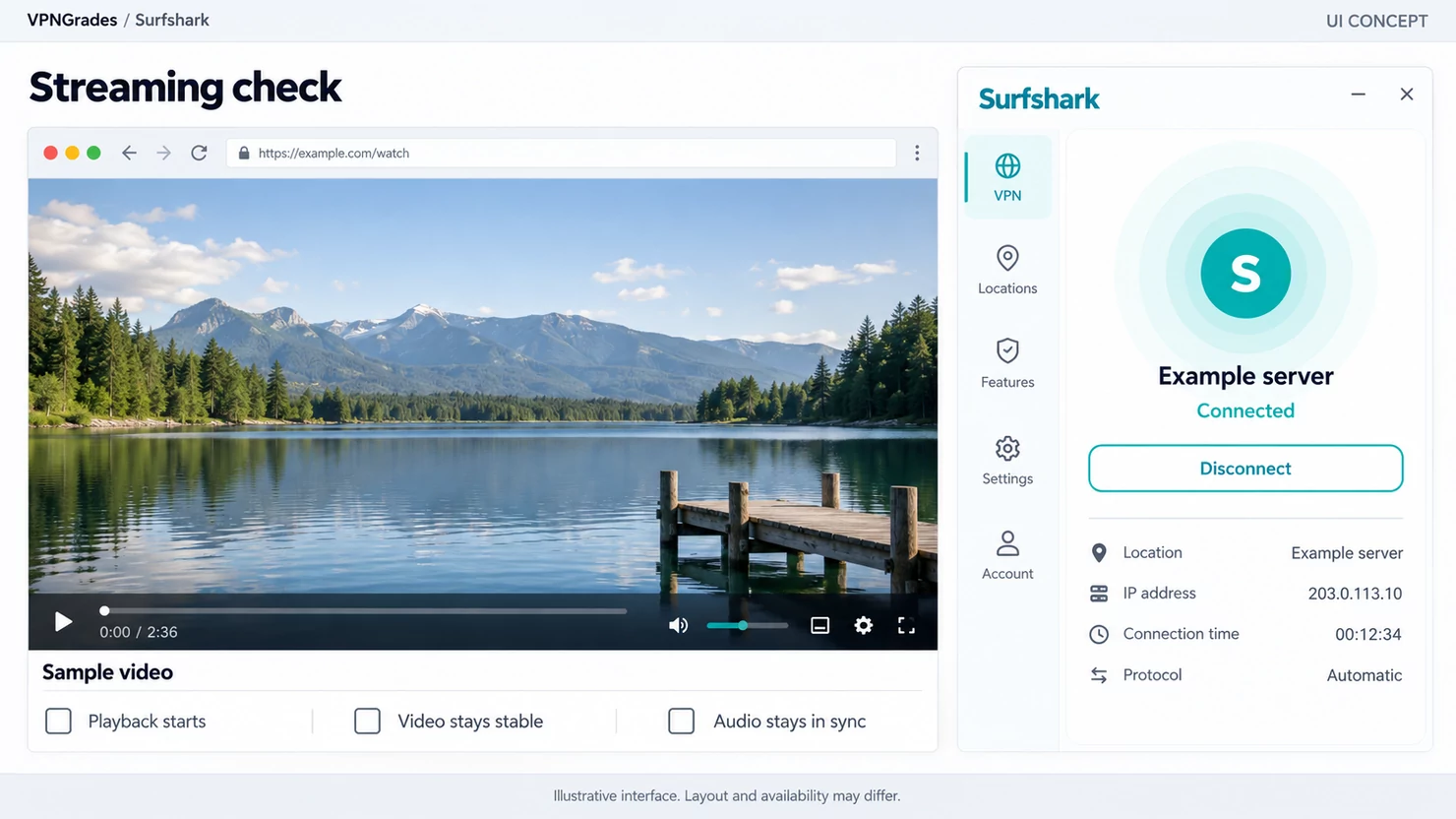1456x819 pixels.
Task: Click the Example server location value
Action: [x=1347, y=553]
